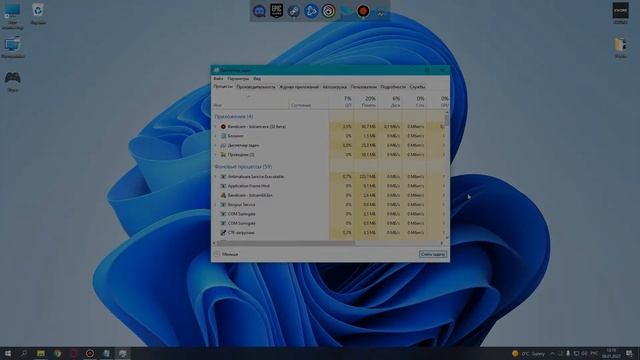Open the This PC desktop icon
This screenshot has height=360, width=640.
tap(12, 15)
